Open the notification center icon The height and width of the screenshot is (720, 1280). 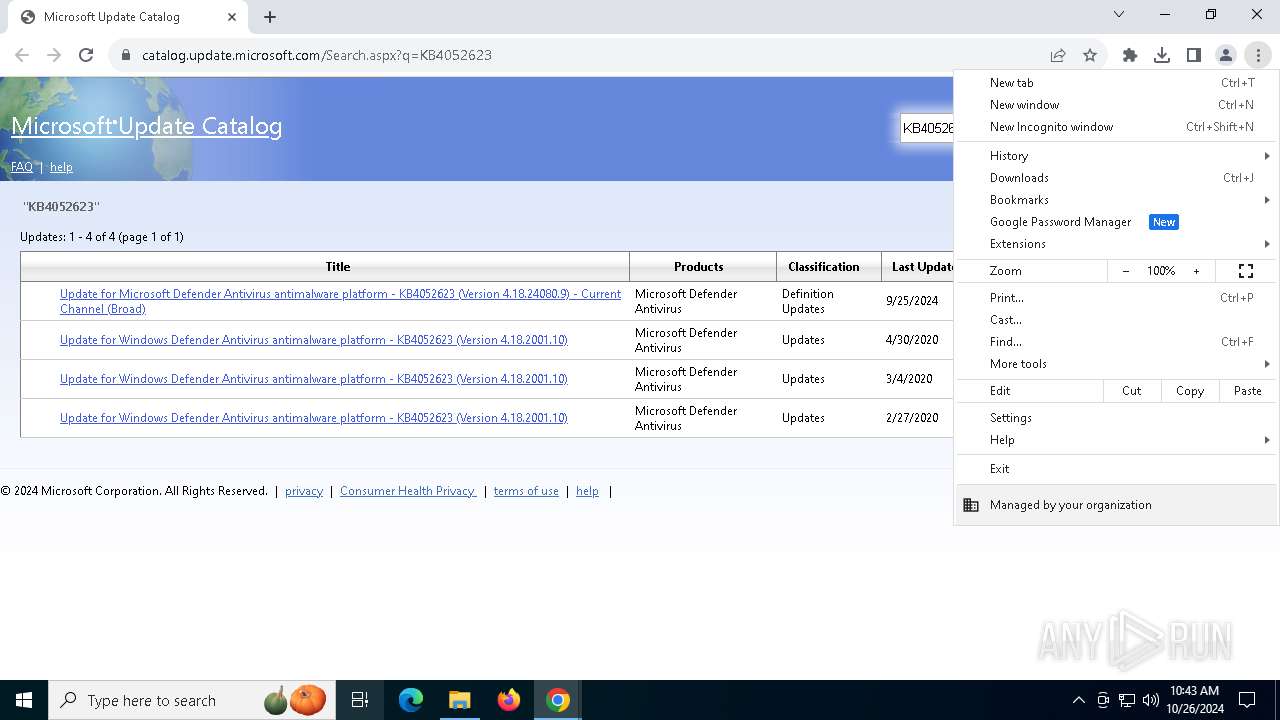(x=1247, y=700)
